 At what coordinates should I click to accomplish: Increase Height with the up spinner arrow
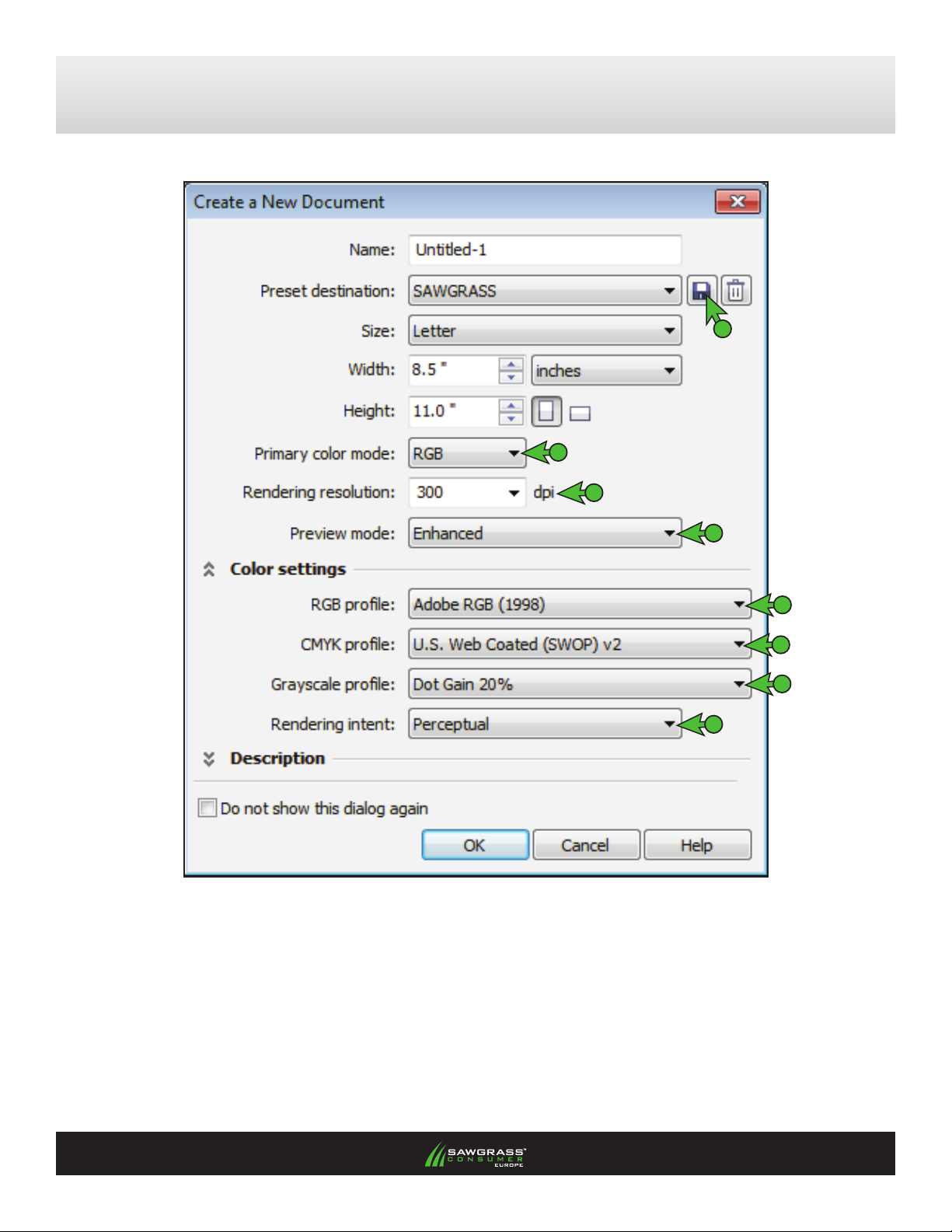tap(511, 405)
